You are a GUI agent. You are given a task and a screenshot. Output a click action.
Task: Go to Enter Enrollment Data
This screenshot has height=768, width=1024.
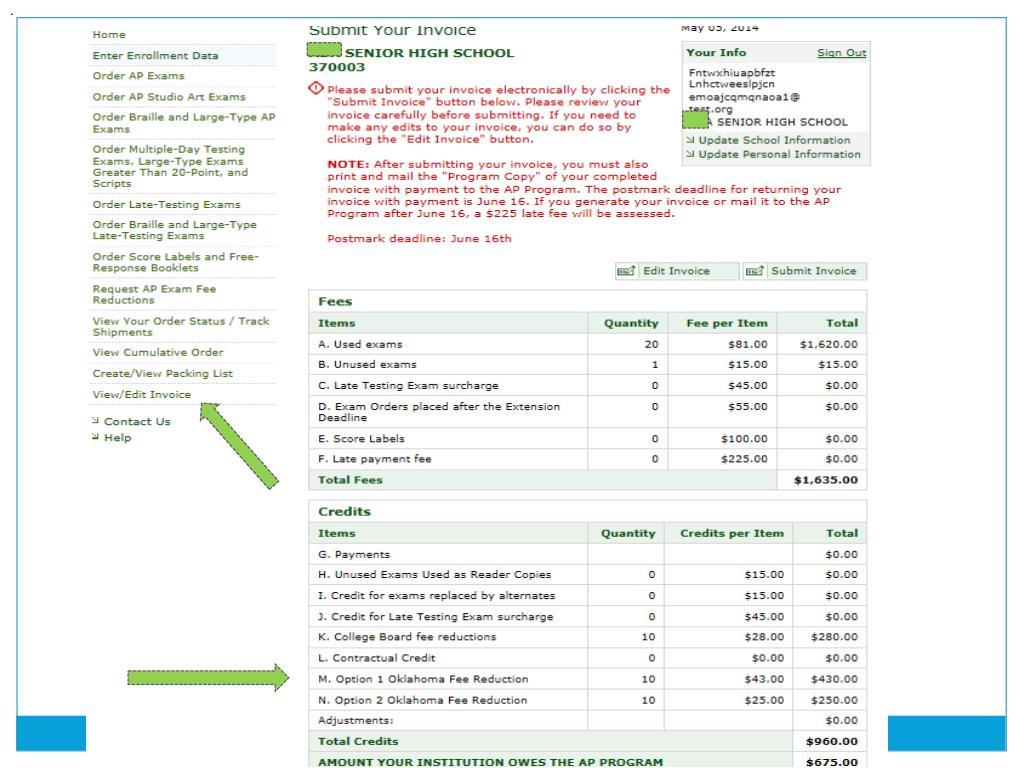[155, 56]
